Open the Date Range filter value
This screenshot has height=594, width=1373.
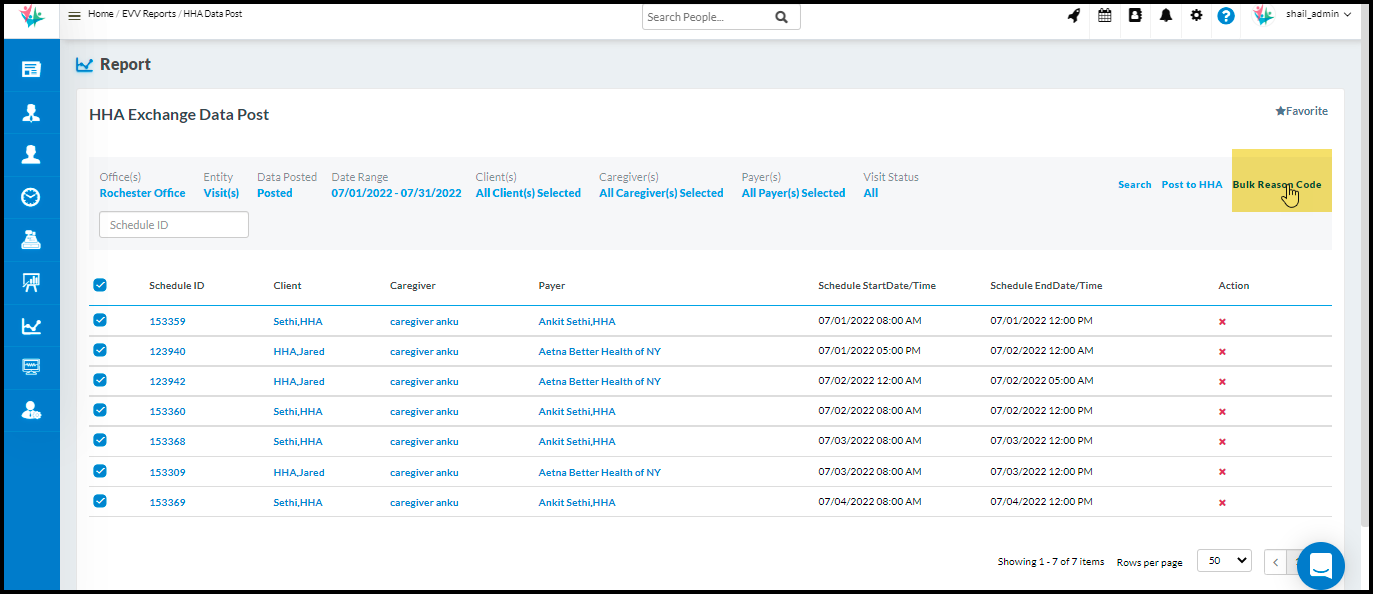396,193
